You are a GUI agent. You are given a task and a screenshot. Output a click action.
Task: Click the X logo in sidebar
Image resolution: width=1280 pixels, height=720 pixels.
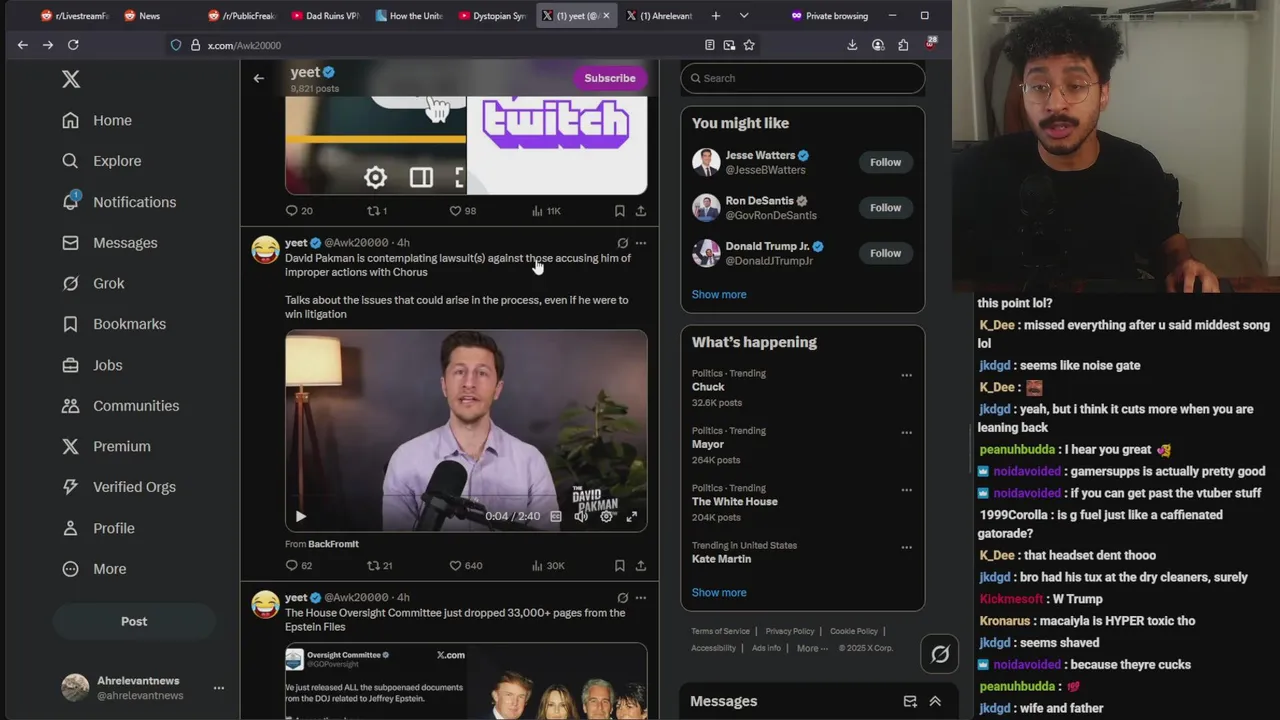(71, 79)
